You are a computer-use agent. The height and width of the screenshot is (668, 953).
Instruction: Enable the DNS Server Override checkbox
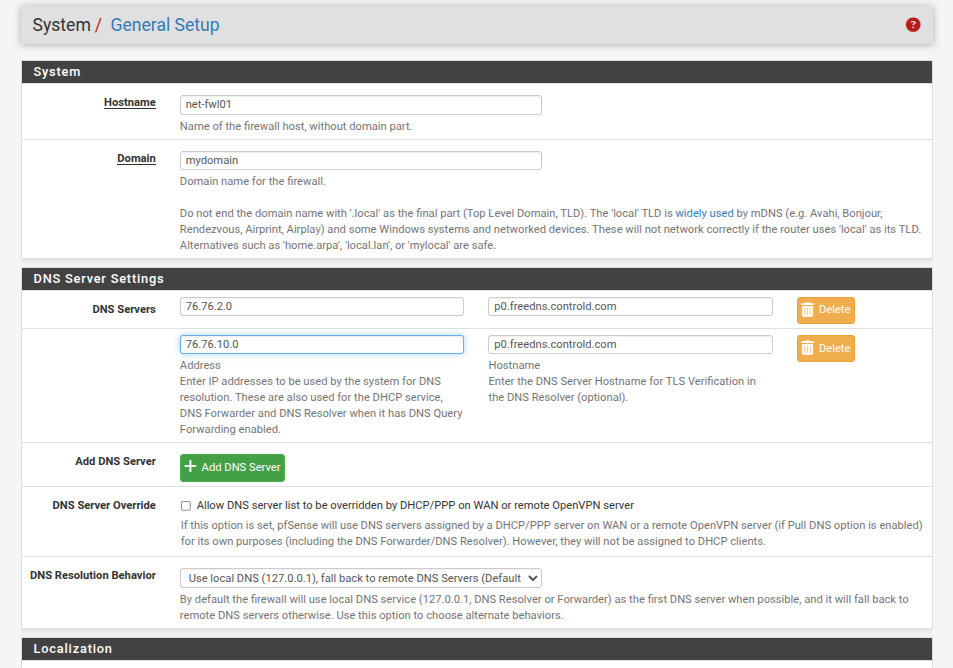pos(185,506)
